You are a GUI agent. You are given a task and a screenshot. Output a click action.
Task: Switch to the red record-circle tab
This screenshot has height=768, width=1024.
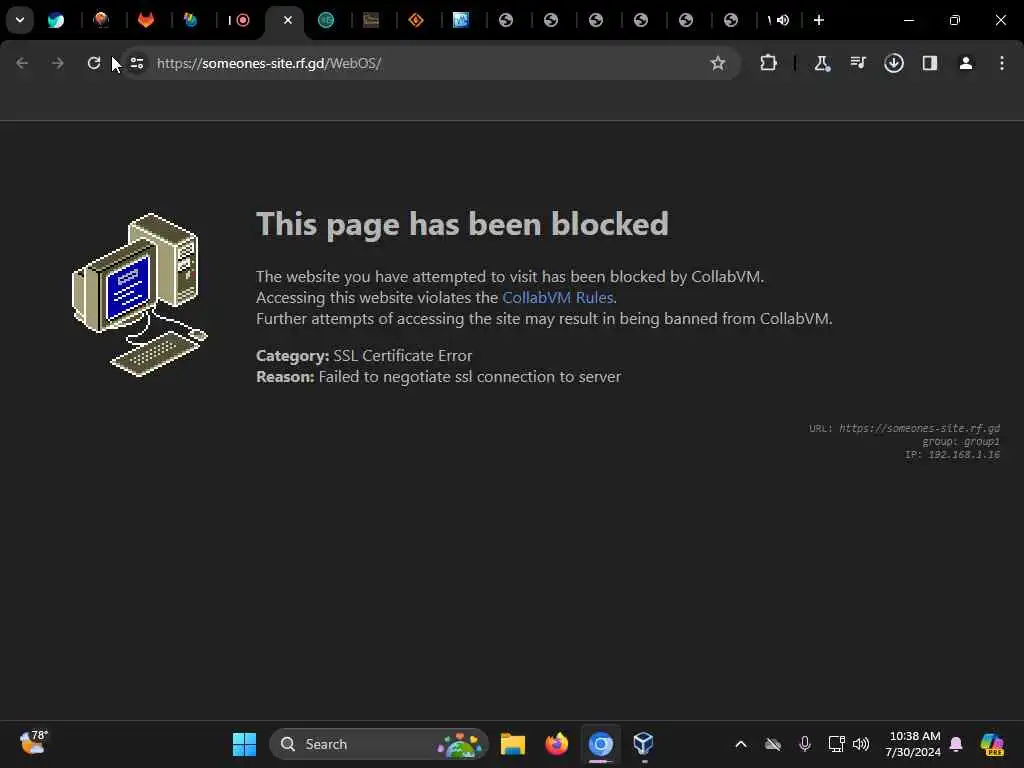click(x=243, y=20)
